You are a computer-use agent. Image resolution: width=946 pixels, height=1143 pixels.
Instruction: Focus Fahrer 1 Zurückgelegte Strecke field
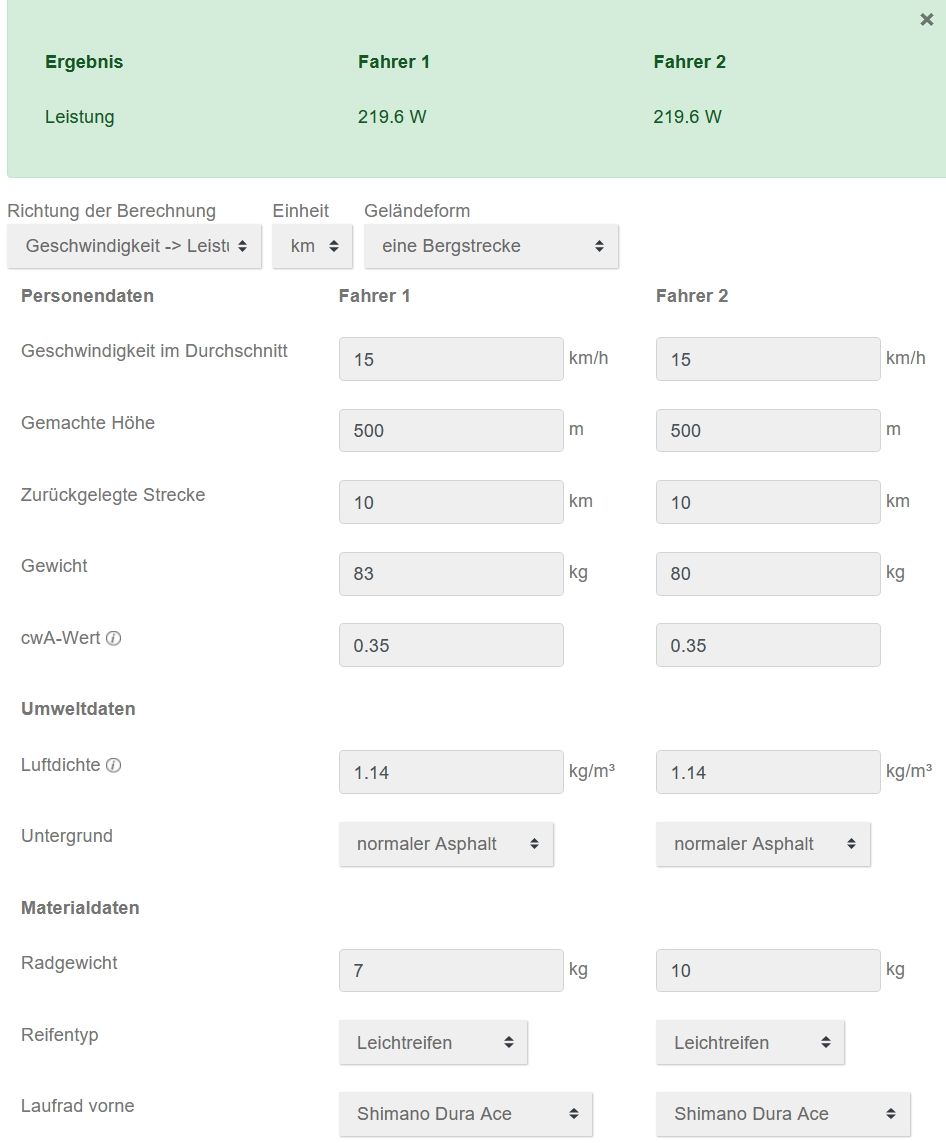point(451,502)
